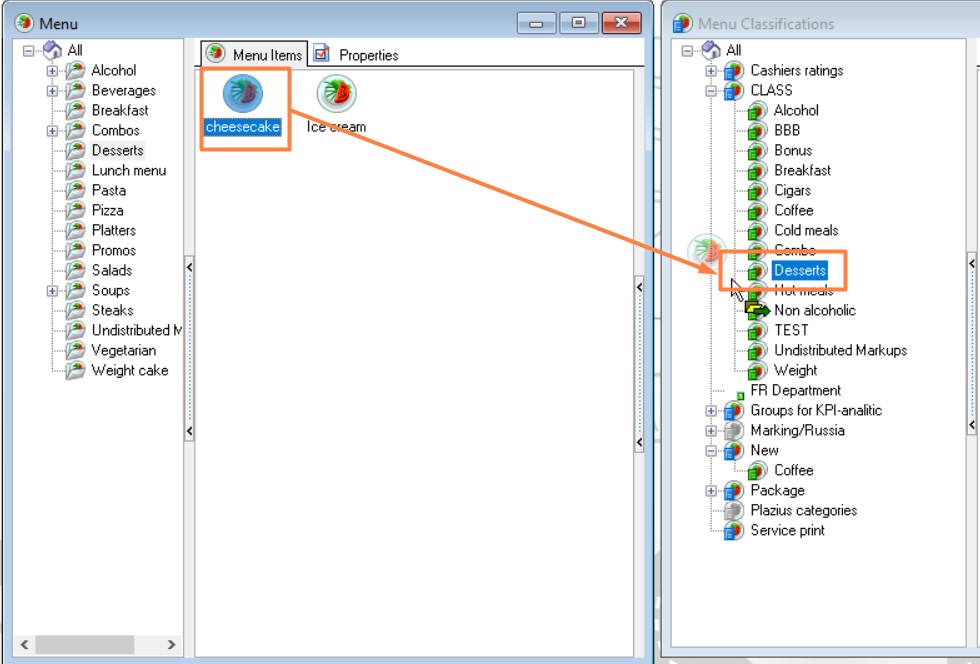Collapse the All root in Menu tree
Viewport: 980px width, 664px height.
click(x=29, y=51)
